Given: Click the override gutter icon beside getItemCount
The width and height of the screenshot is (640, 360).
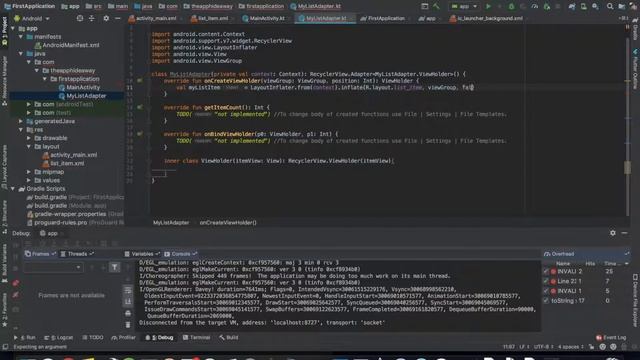Looking at the screenshot, I should (140, 107).
